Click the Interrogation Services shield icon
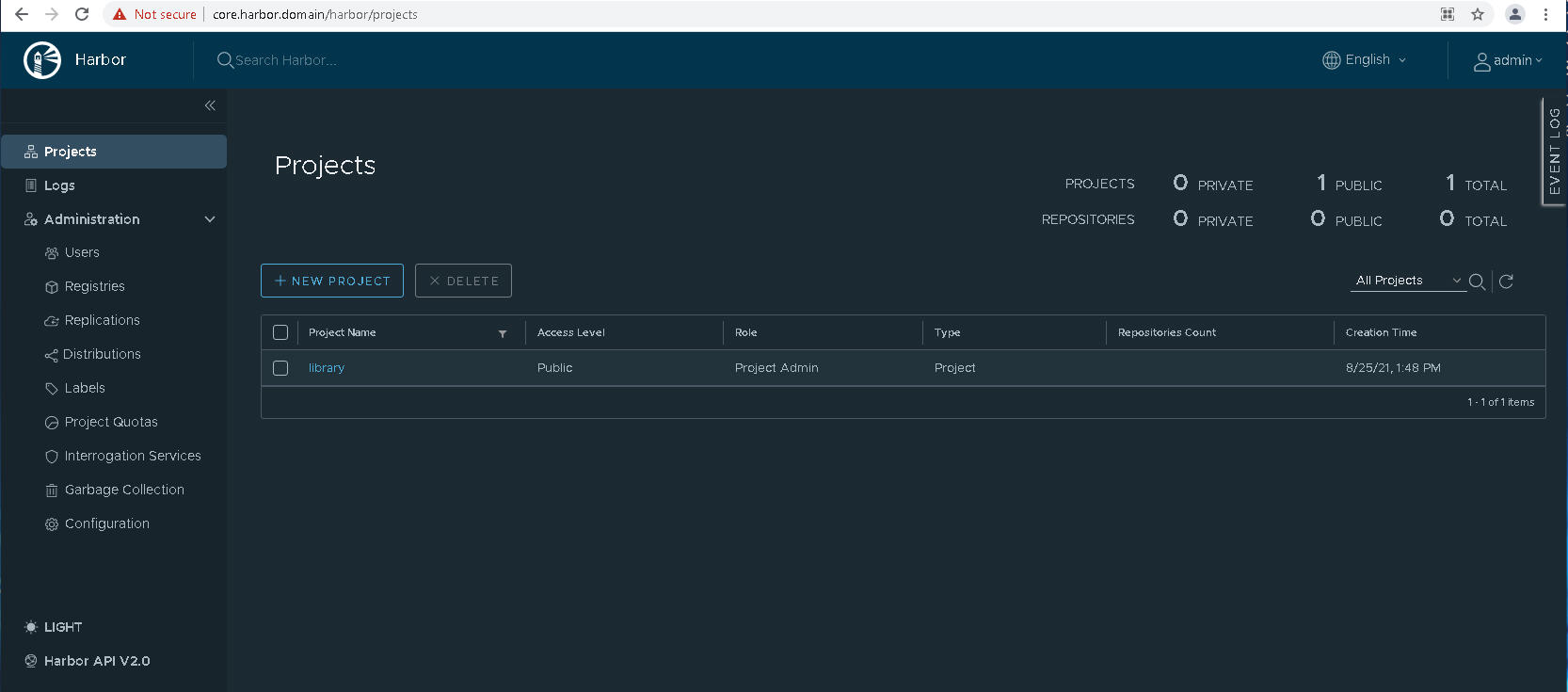Image resolution: width=1568 pixels, height=692 pixels. pos(52,457)
